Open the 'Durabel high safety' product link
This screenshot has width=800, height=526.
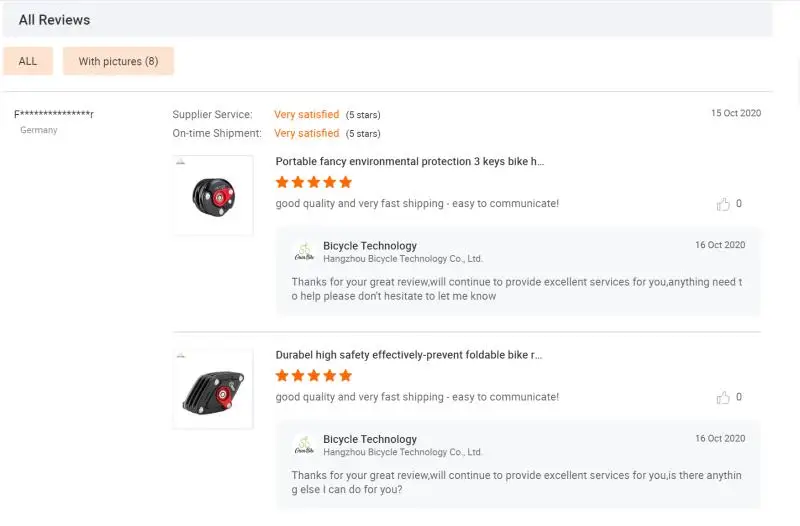tap(409, 354)
